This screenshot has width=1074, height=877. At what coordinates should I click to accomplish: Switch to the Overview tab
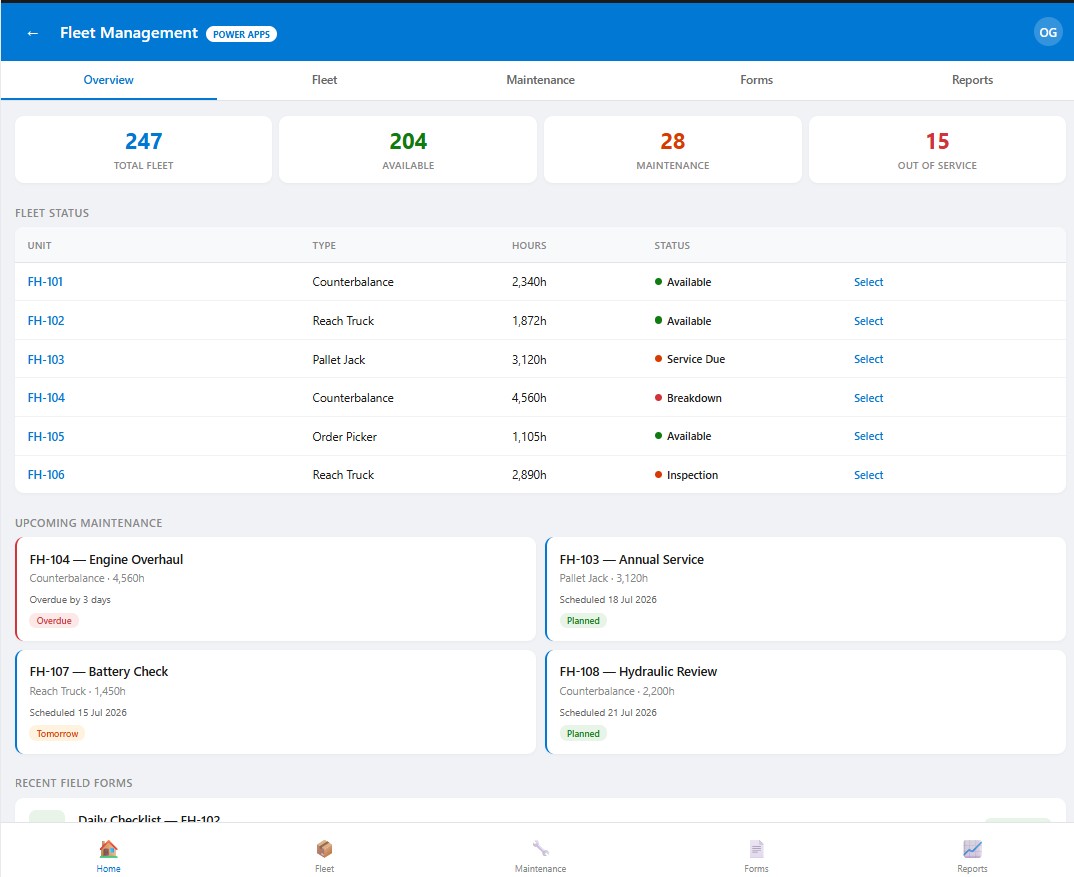point(108,80)
